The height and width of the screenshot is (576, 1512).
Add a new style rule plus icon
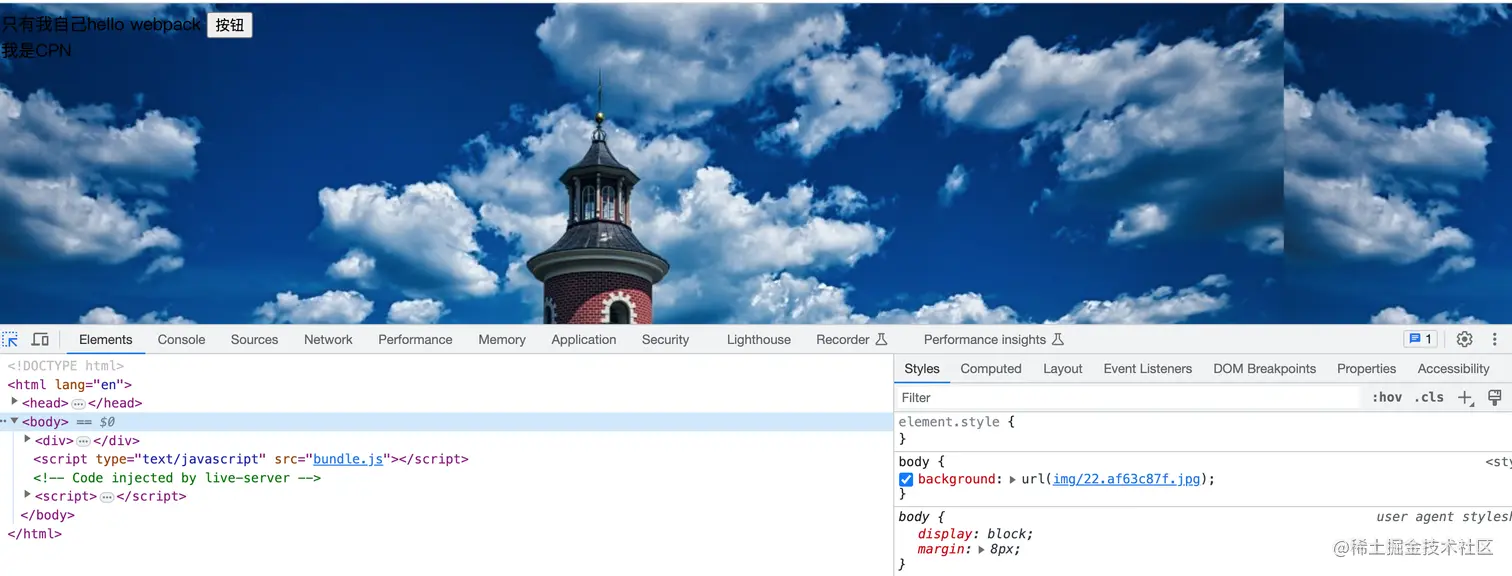click(1466, 398)
